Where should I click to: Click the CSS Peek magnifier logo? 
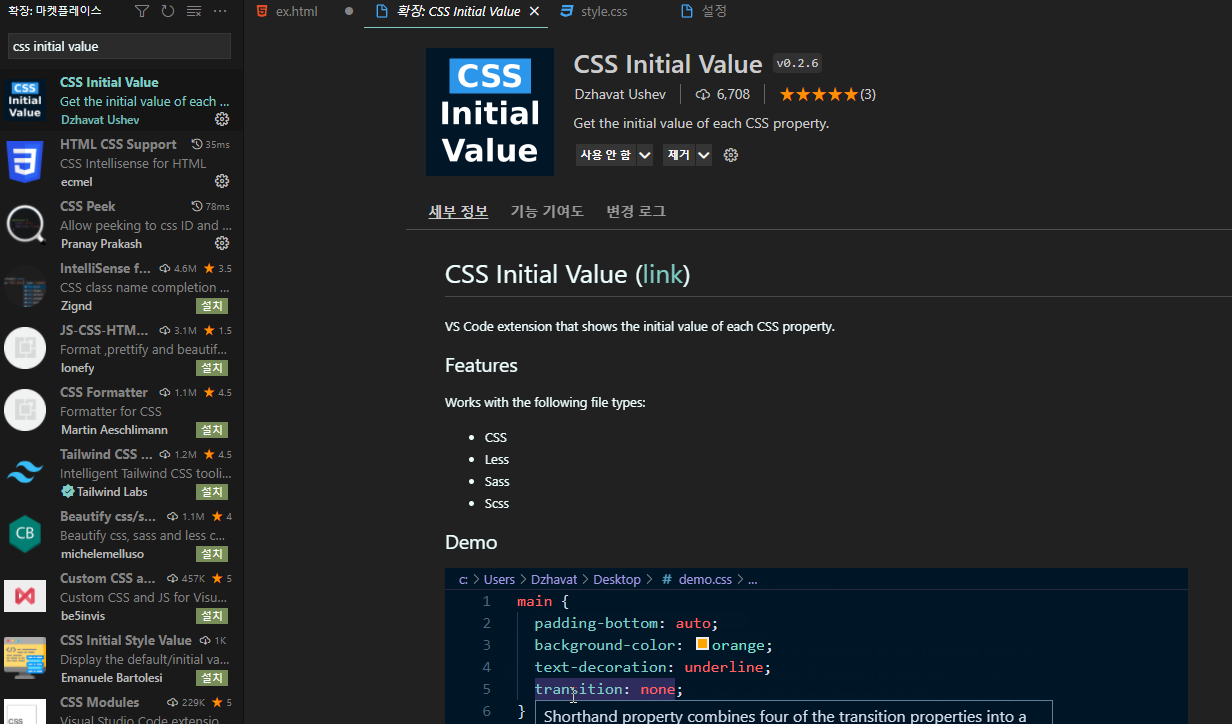[25, 224]
